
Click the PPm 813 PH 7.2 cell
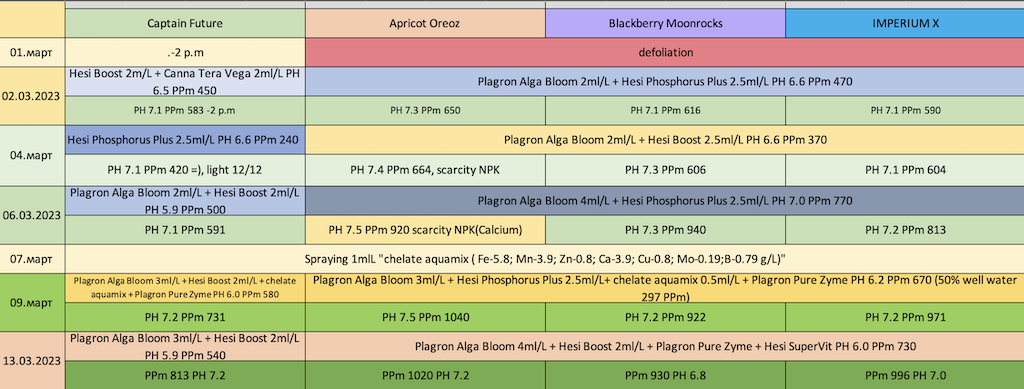tap(185, 376)
